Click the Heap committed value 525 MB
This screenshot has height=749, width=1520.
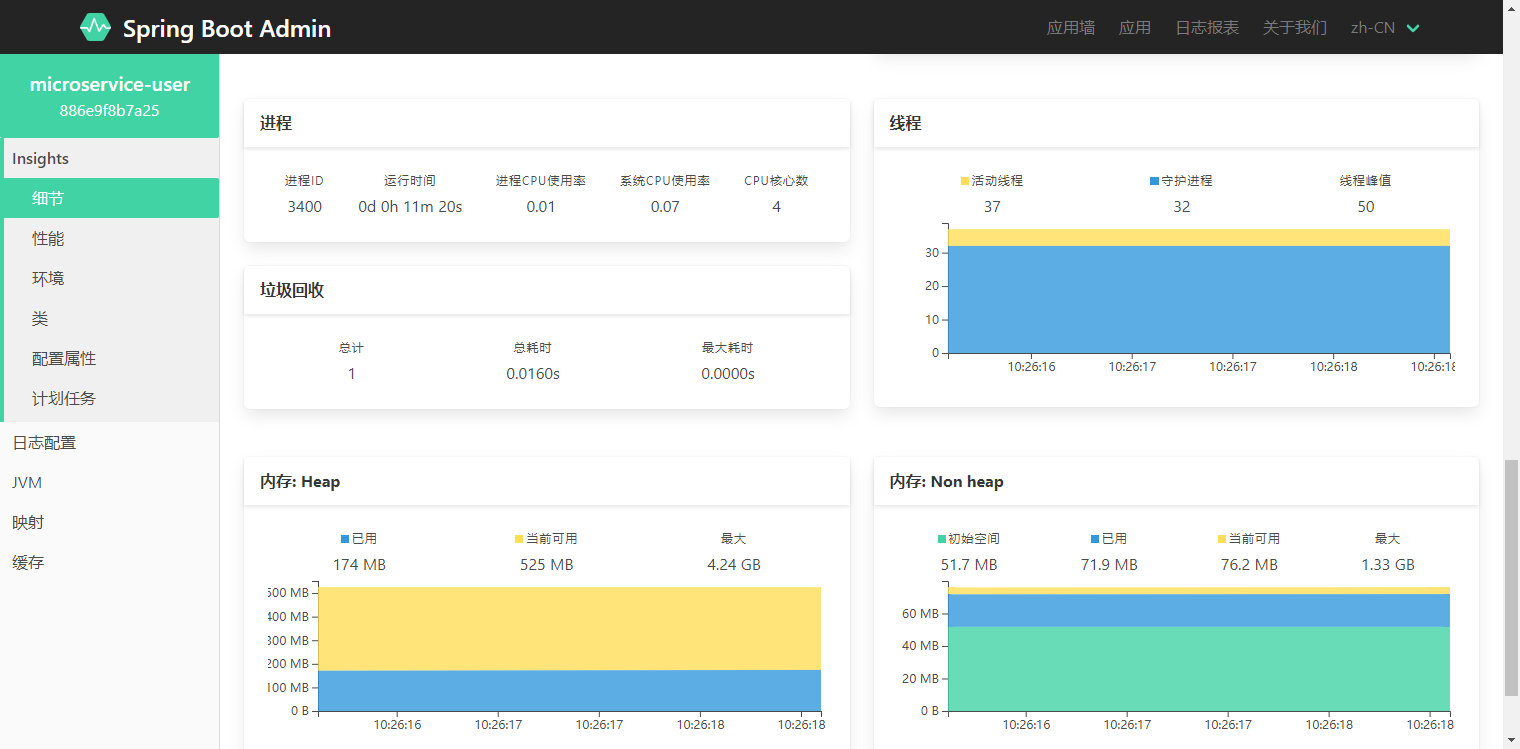point(547,565)
